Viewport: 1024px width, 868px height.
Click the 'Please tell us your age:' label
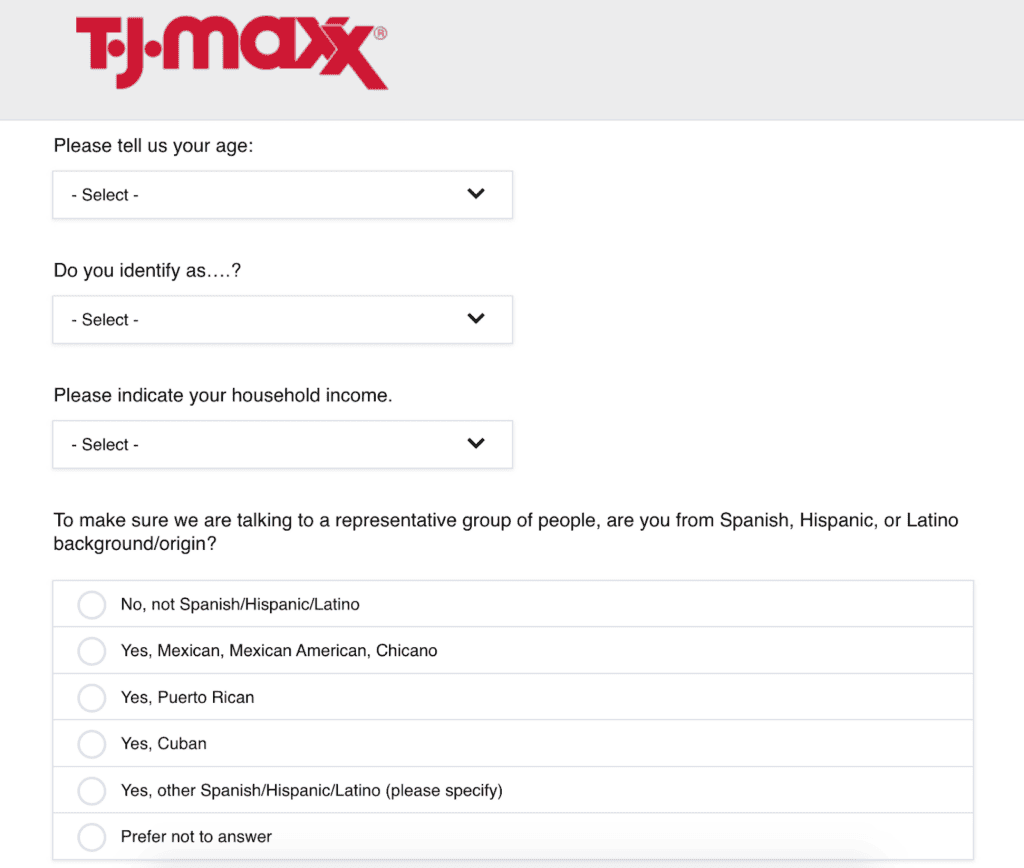click(154, 146)
